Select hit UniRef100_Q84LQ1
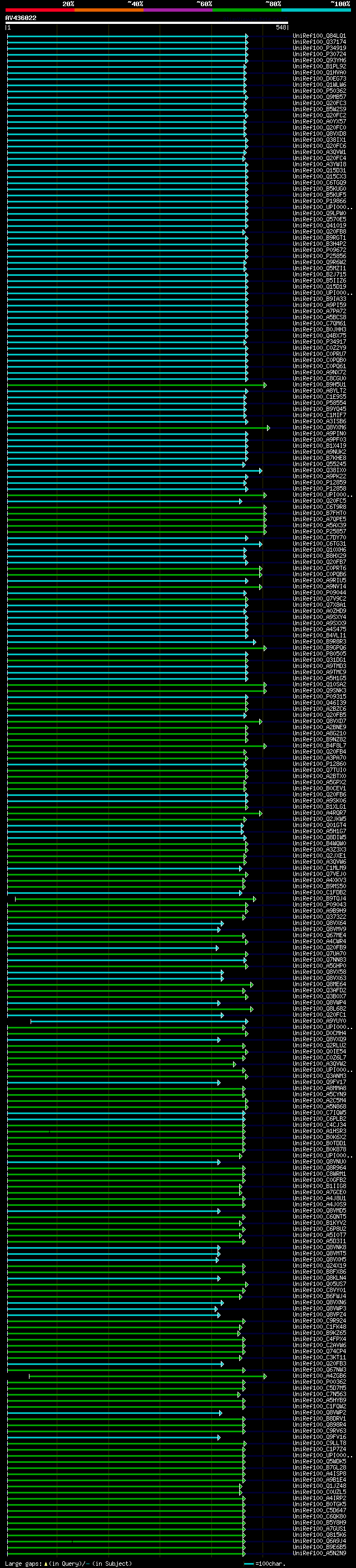The height and width of the screenshot is (1568, 356). tap(319, 36)
